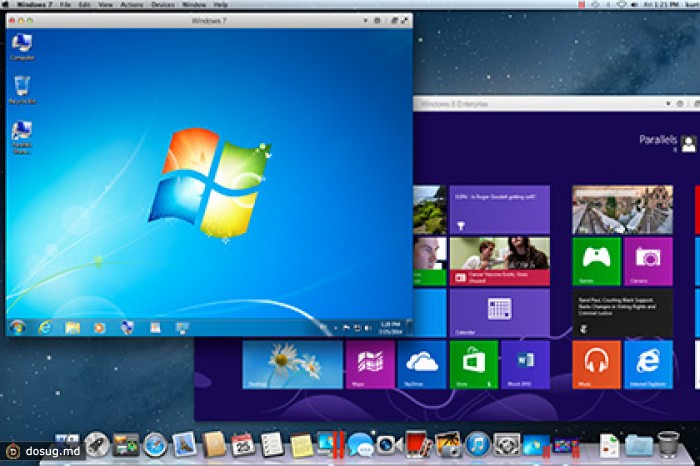The height and width of the screenshot is (466, 700).
Task: Open Mission Control in Dock
Action: coord(125,445)
